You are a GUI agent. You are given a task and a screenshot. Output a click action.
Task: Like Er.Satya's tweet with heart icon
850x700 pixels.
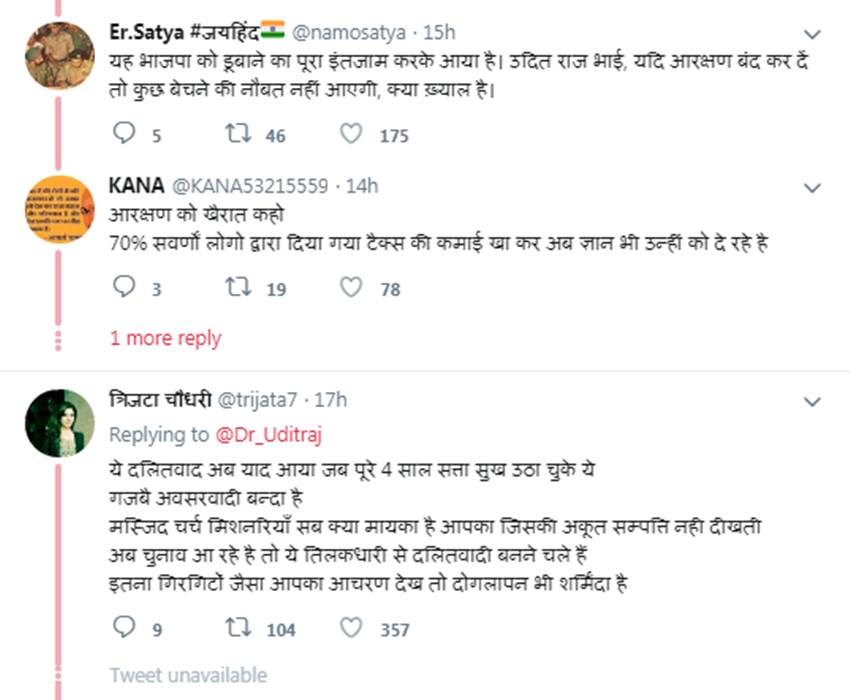[x=351, y=134]
